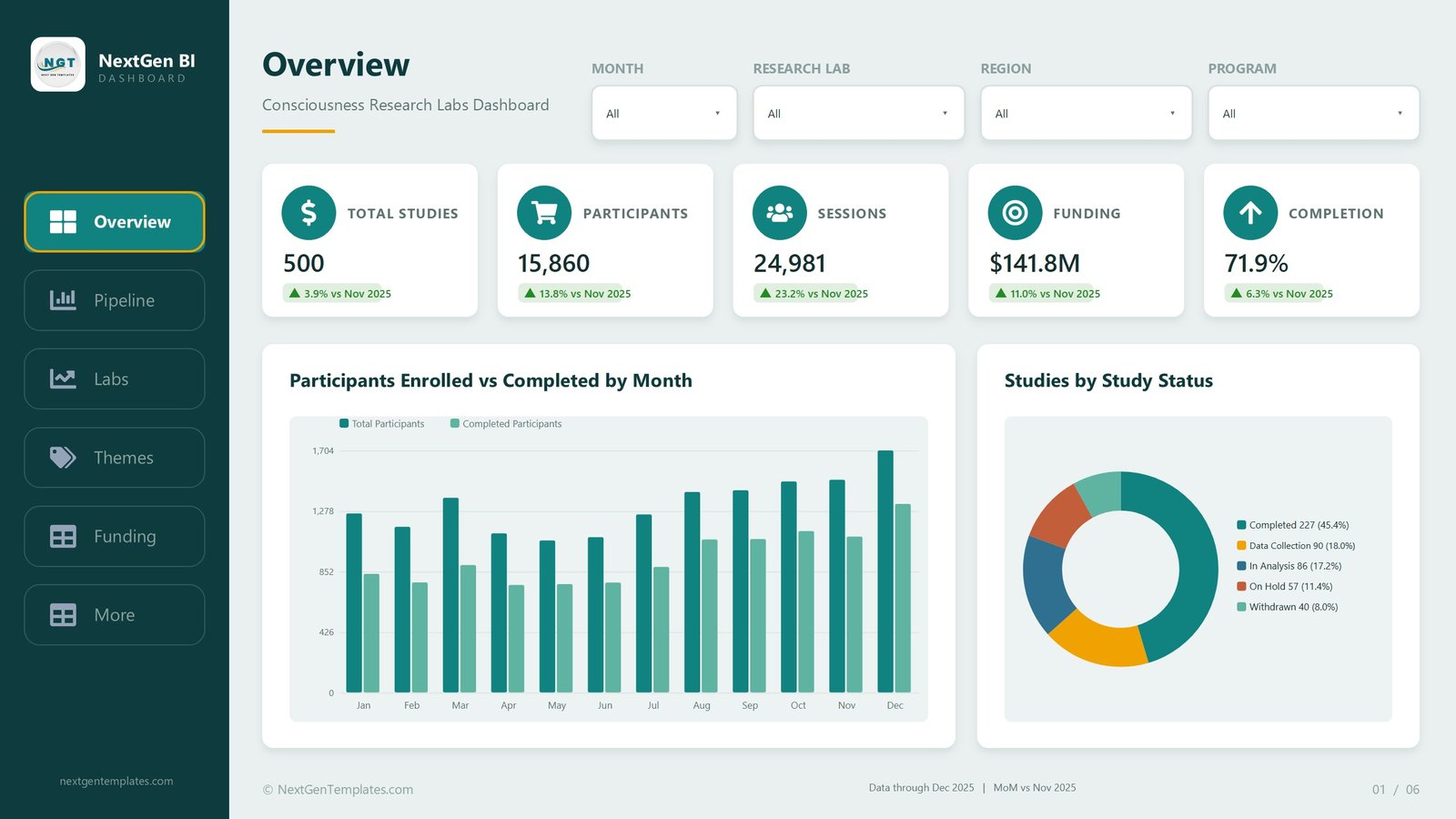Screen dimensions: 1456x819
Task: Click the Sessions people group icon
Action: (x=780, y=213)
